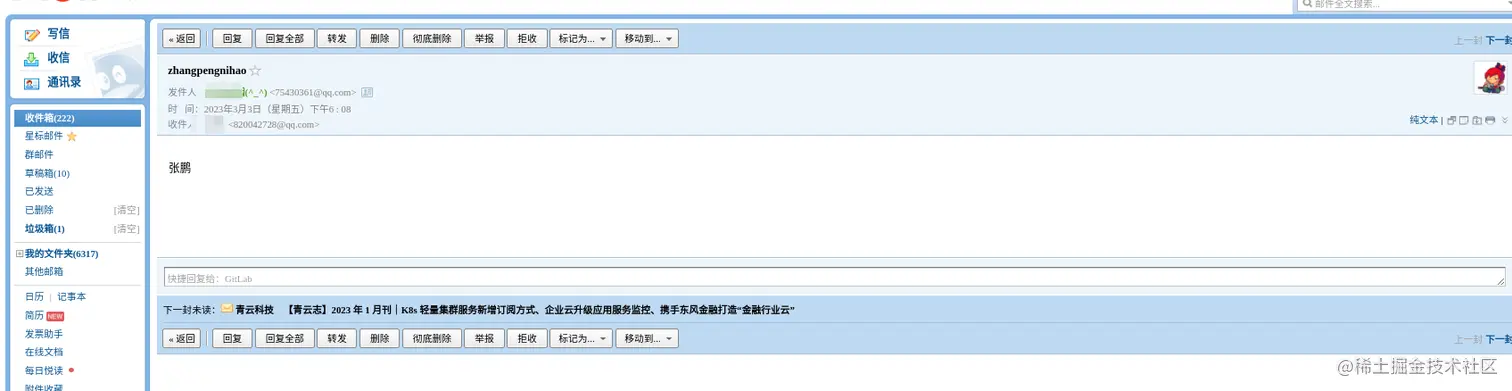The image size is (1512, 391).
Task: Expand header details double-chevron
Action: 1504,120
